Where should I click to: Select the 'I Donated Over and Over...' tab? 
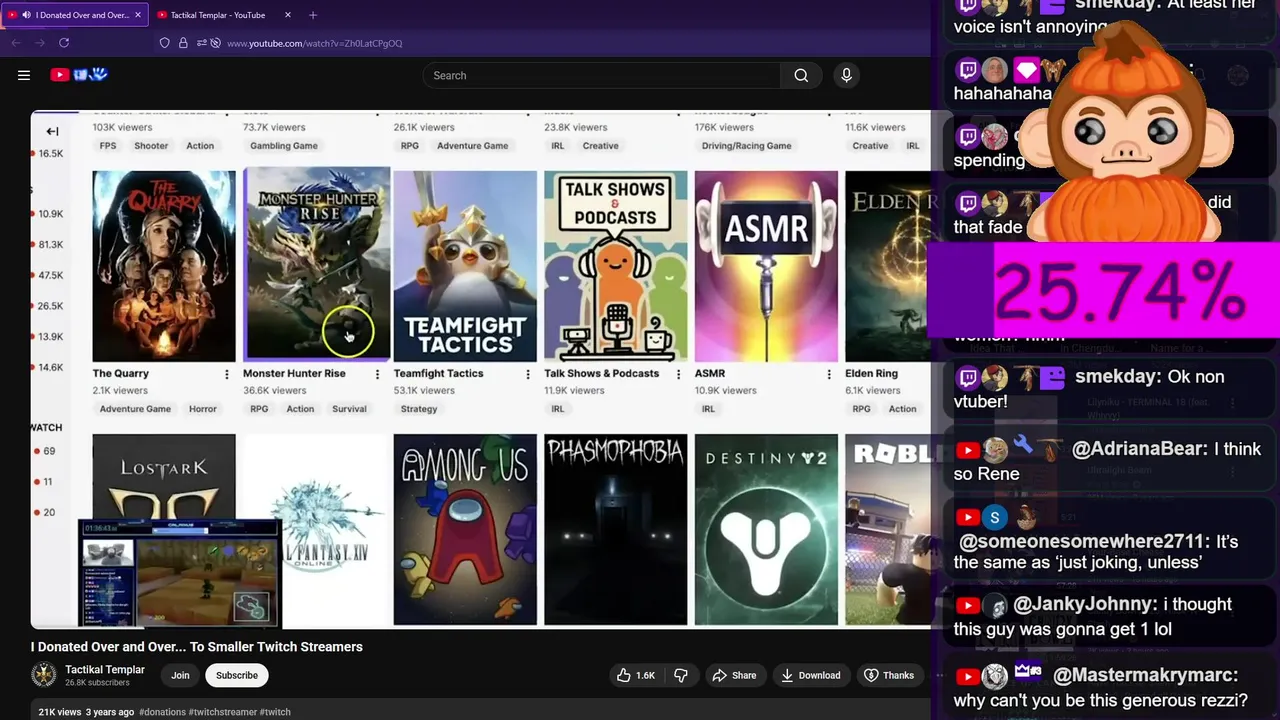75,15
